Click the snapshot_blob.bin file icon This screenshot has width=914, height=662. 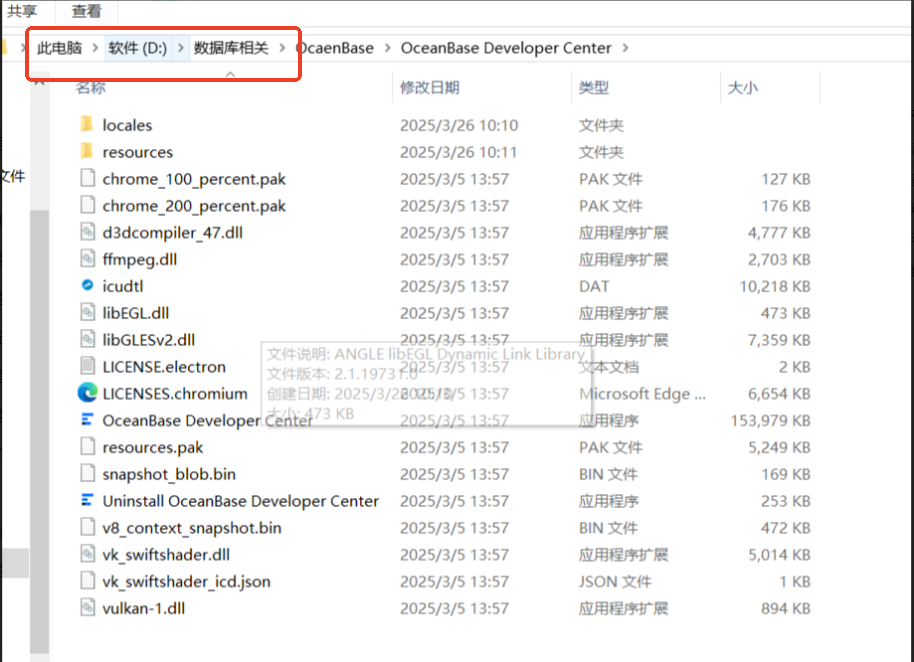click(x=87, y=473)
